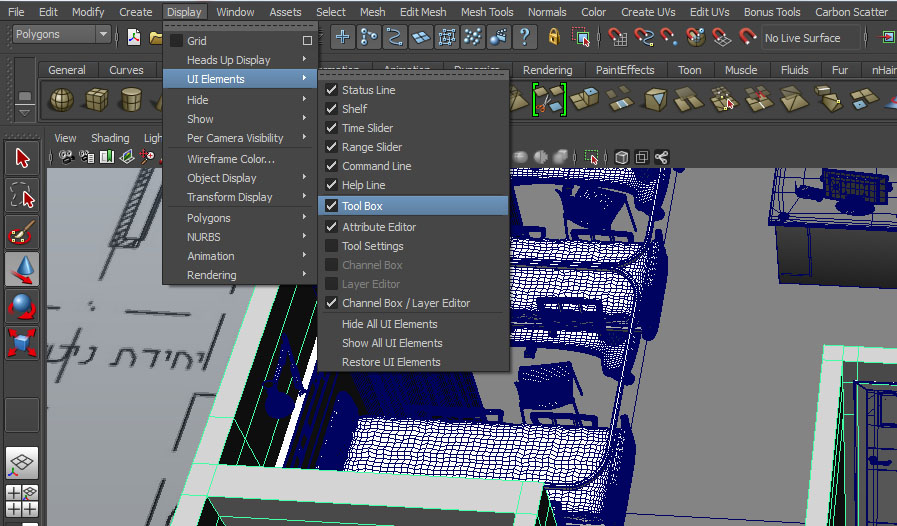Switch to the Rendering shelf tab
897x526 pixels.
point(547,70)
